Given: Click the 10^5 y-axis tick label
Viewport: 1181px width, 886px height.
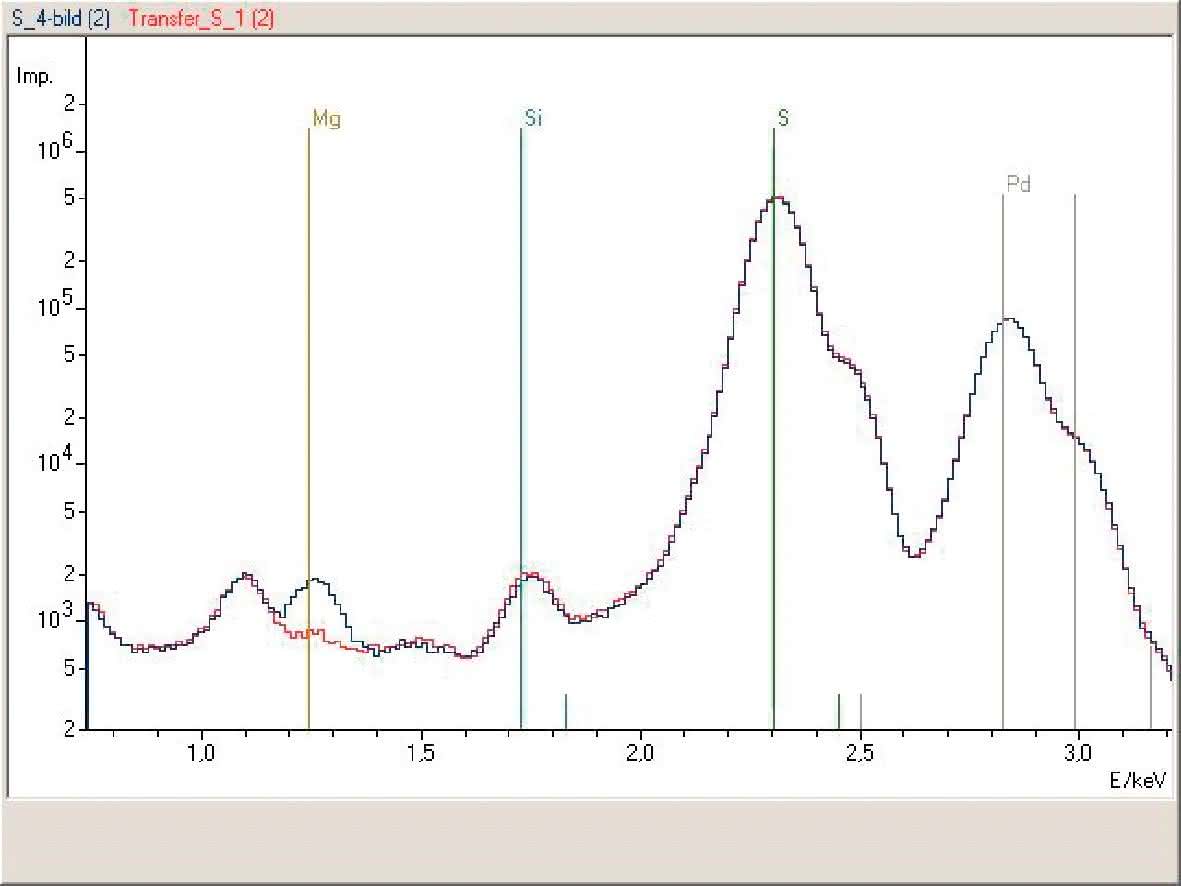Looking at the screenshot, I should tap(56, 304).
